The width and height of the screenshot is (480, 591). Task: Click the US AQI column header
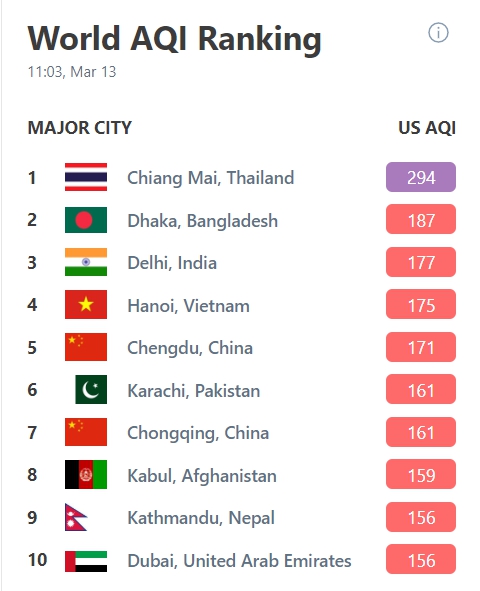[x=427, y=128]
